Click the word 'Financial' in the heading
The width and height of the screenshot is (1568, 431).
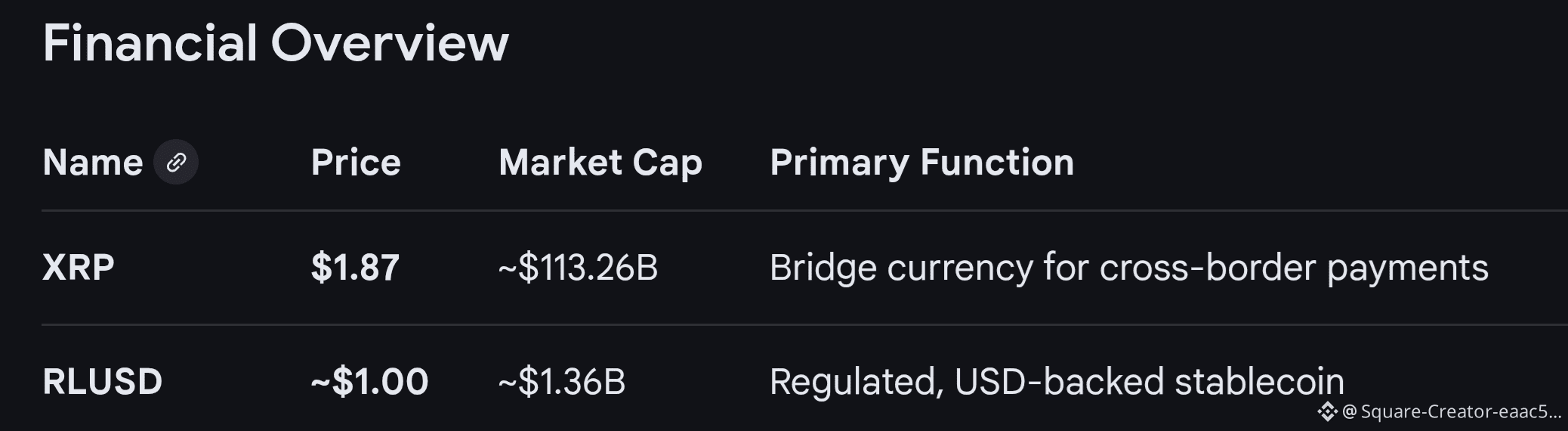coord(150,42)
